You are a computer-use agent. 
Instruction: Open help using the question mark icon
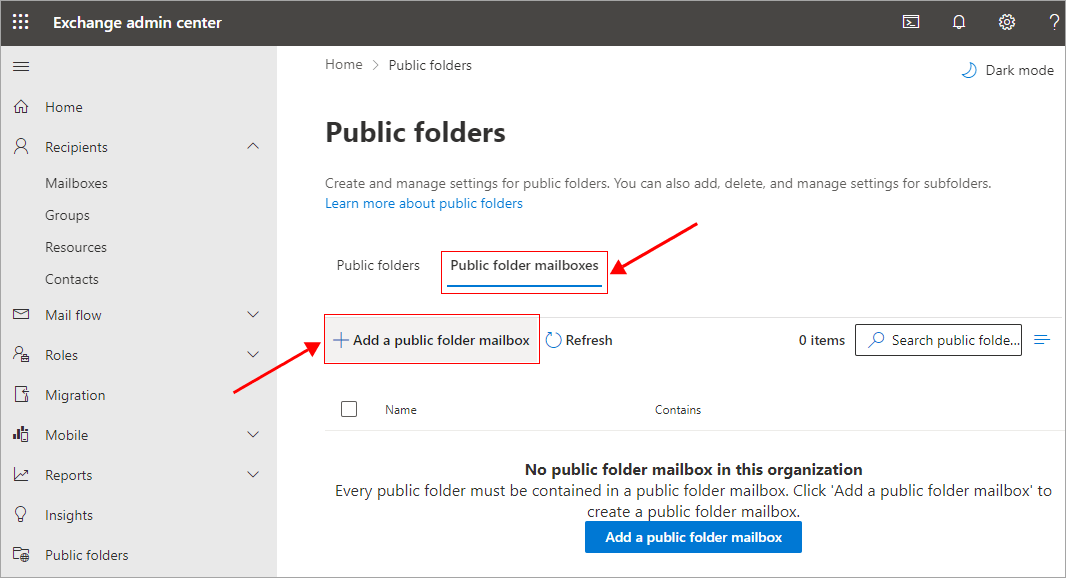point(1053,21)
